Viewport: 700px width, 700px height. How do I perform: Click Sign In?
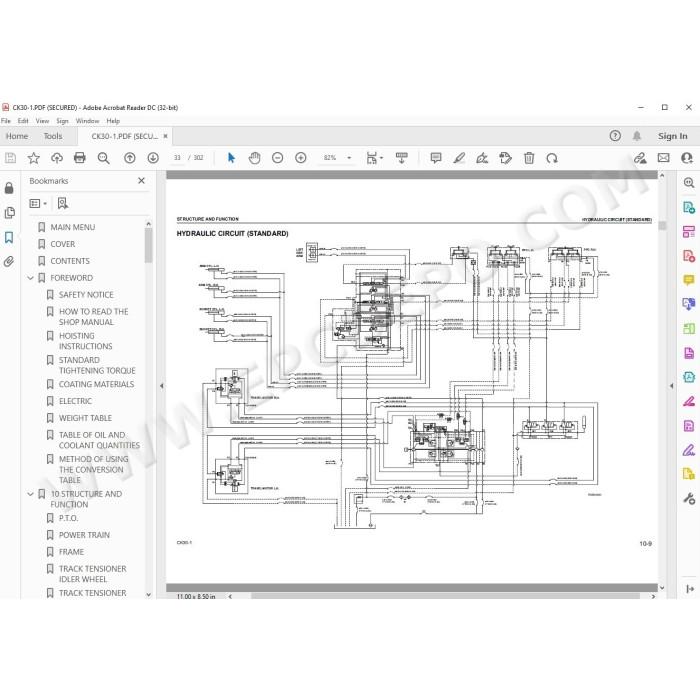(x=672, y=136)
